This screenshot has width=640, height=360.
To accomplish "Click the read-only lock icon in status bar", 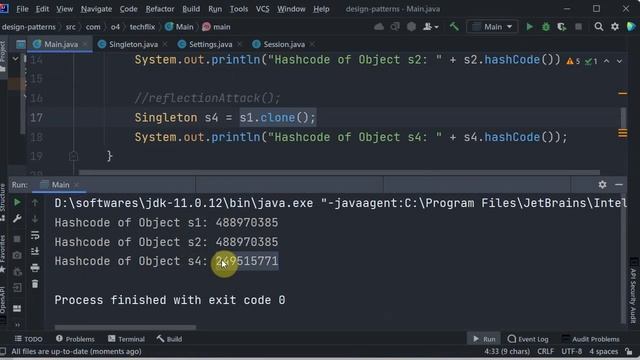I will (629, 351).
